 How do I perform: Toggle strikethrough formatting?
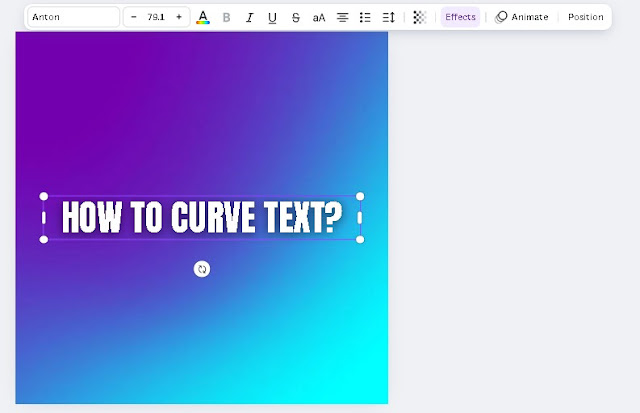(x=296, y=17)
